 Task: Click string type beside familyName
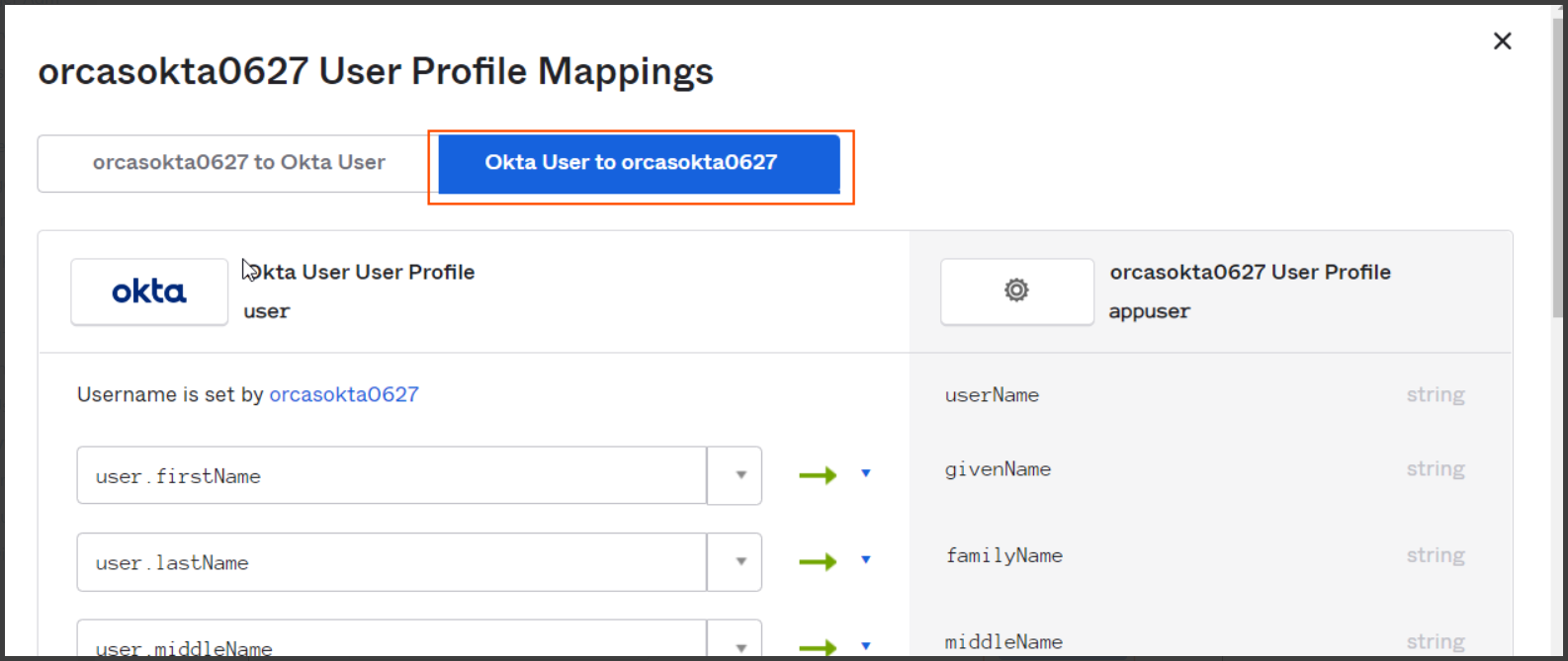(x=1436, y=555)
